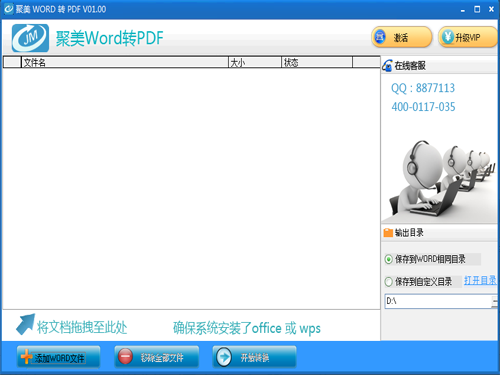Click the 大小 column header
This screenshot has height=375, width=500.
[x=255, y=62]
